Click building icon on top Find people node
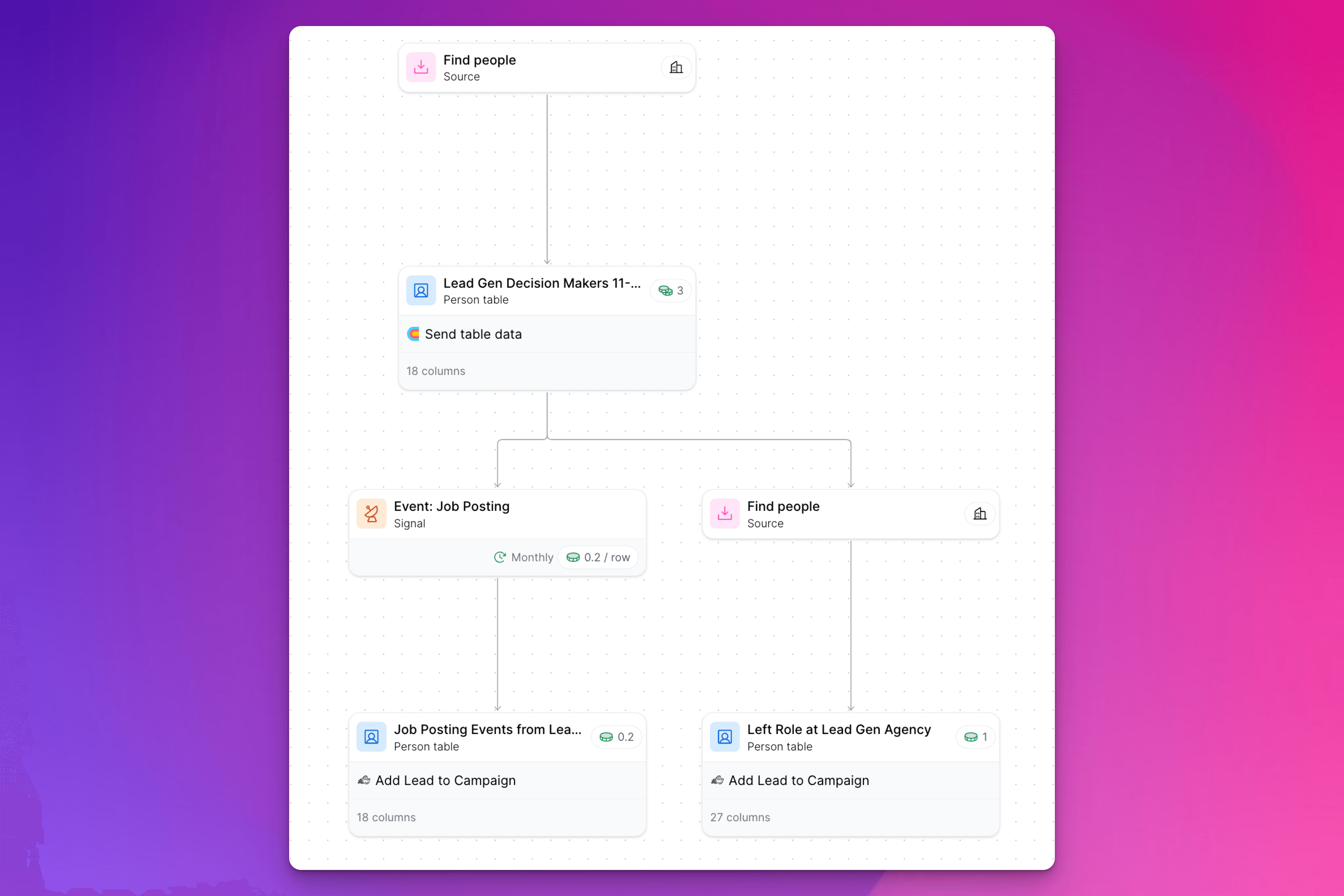Viewport: 1344px width, 896px height. 676,67
